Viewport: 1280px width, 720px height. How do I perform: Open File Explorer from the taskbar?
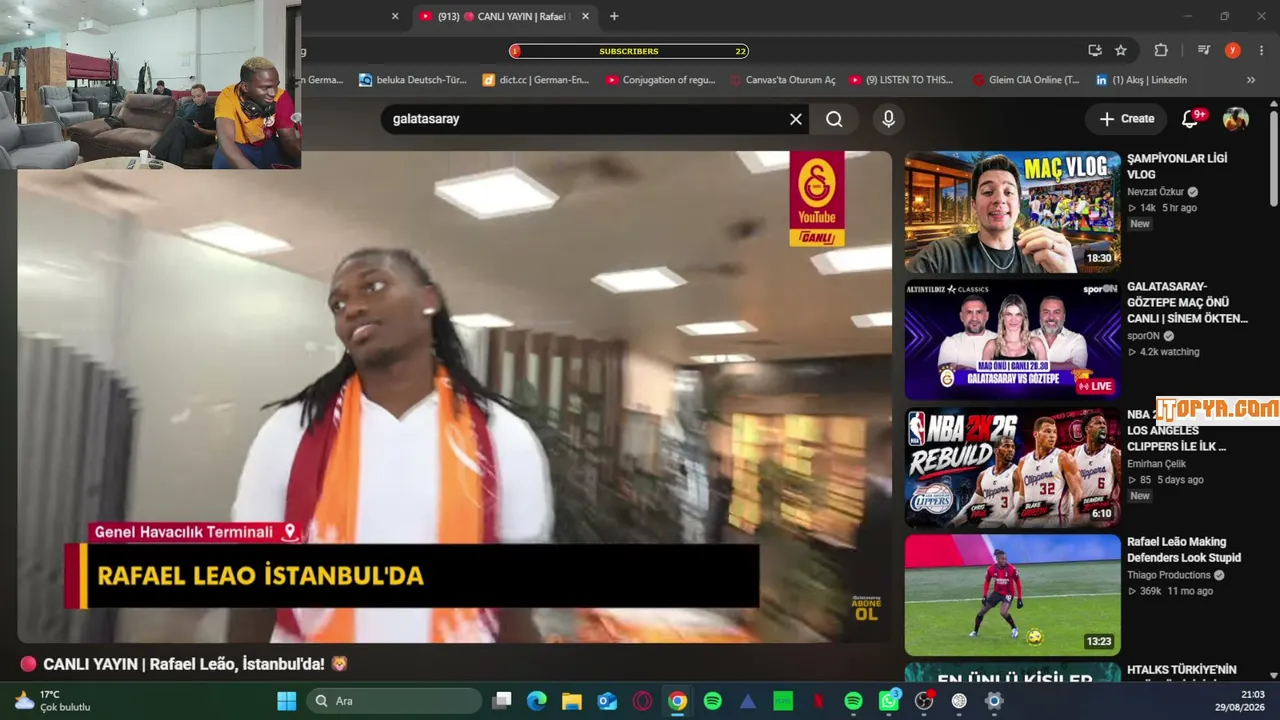[572, 701]
